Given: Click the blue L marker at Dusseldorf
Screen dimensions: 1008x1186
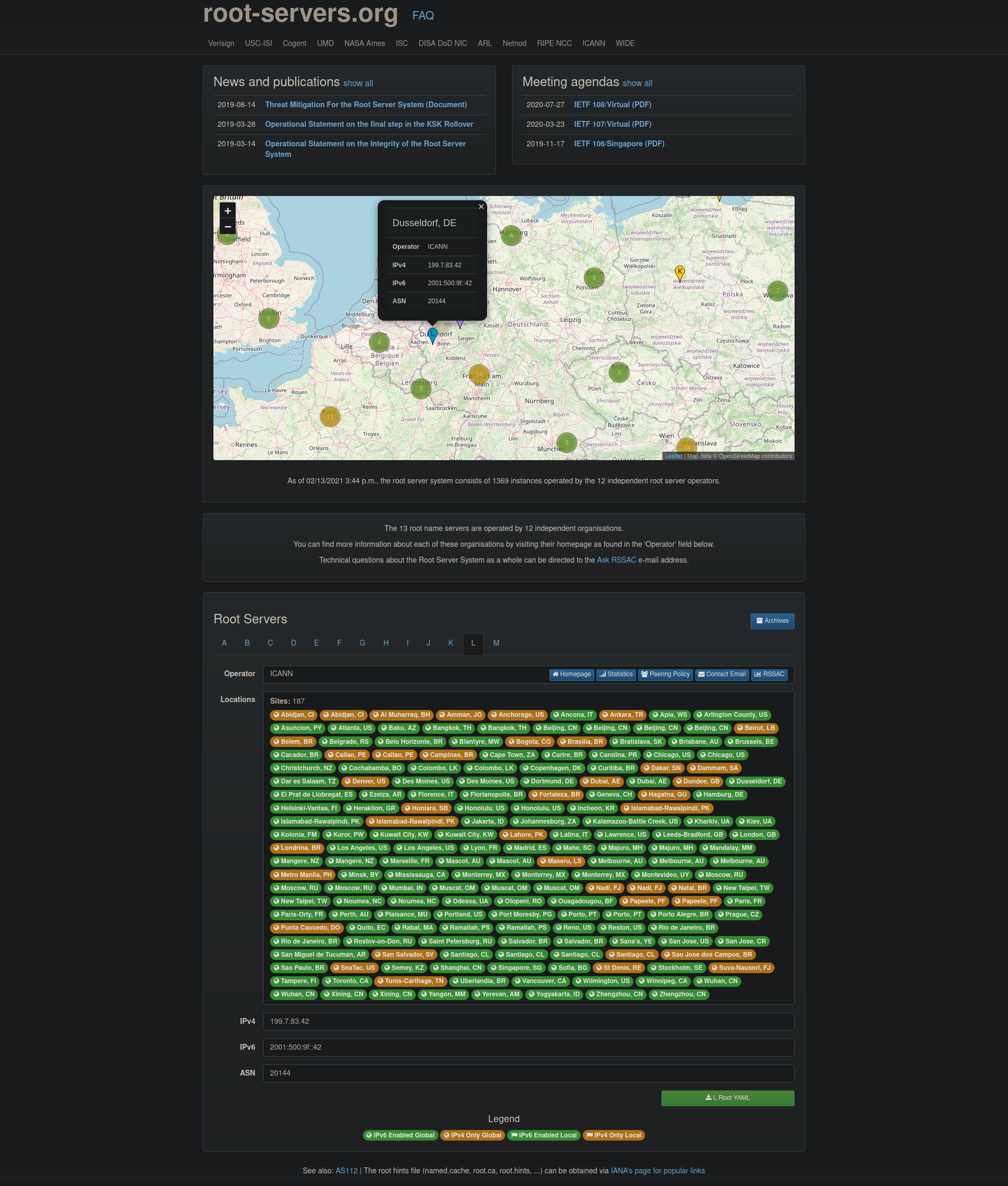Looking at the screenshot, I should (x=433, y=334).
